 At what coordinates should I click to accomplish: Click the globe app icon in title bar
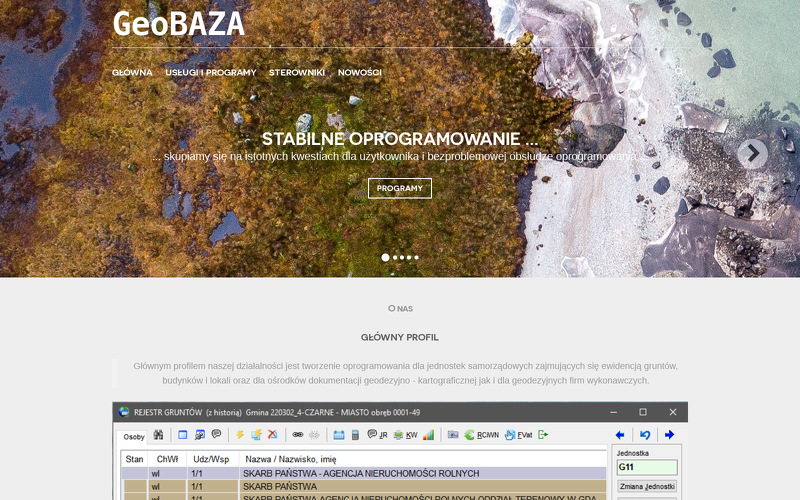[x=123, y=412]
